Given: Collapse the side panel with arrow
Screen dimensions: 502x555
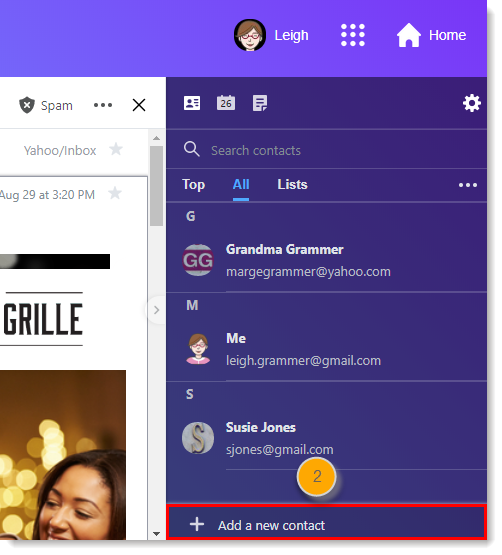Looking at the screenshot, I should point(156,310).
